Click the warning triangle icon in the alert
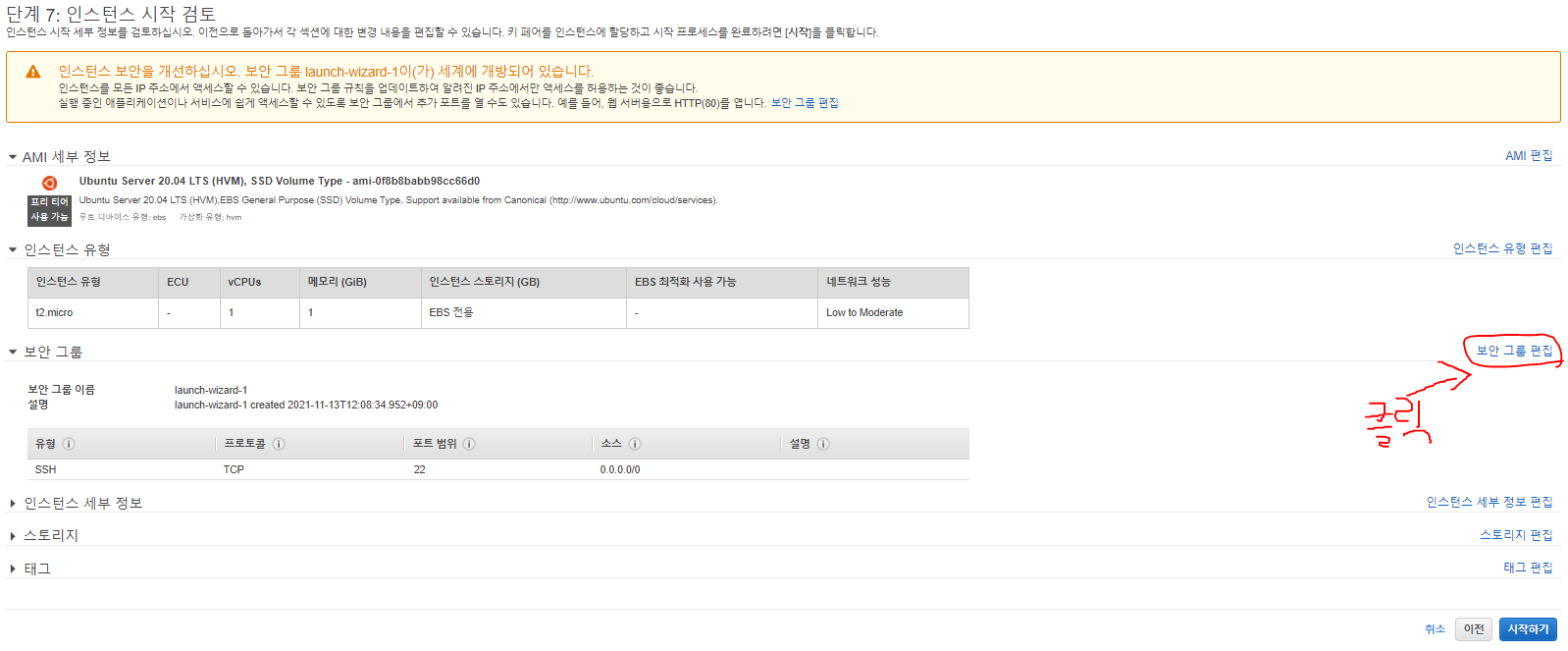 coord(33,72)
